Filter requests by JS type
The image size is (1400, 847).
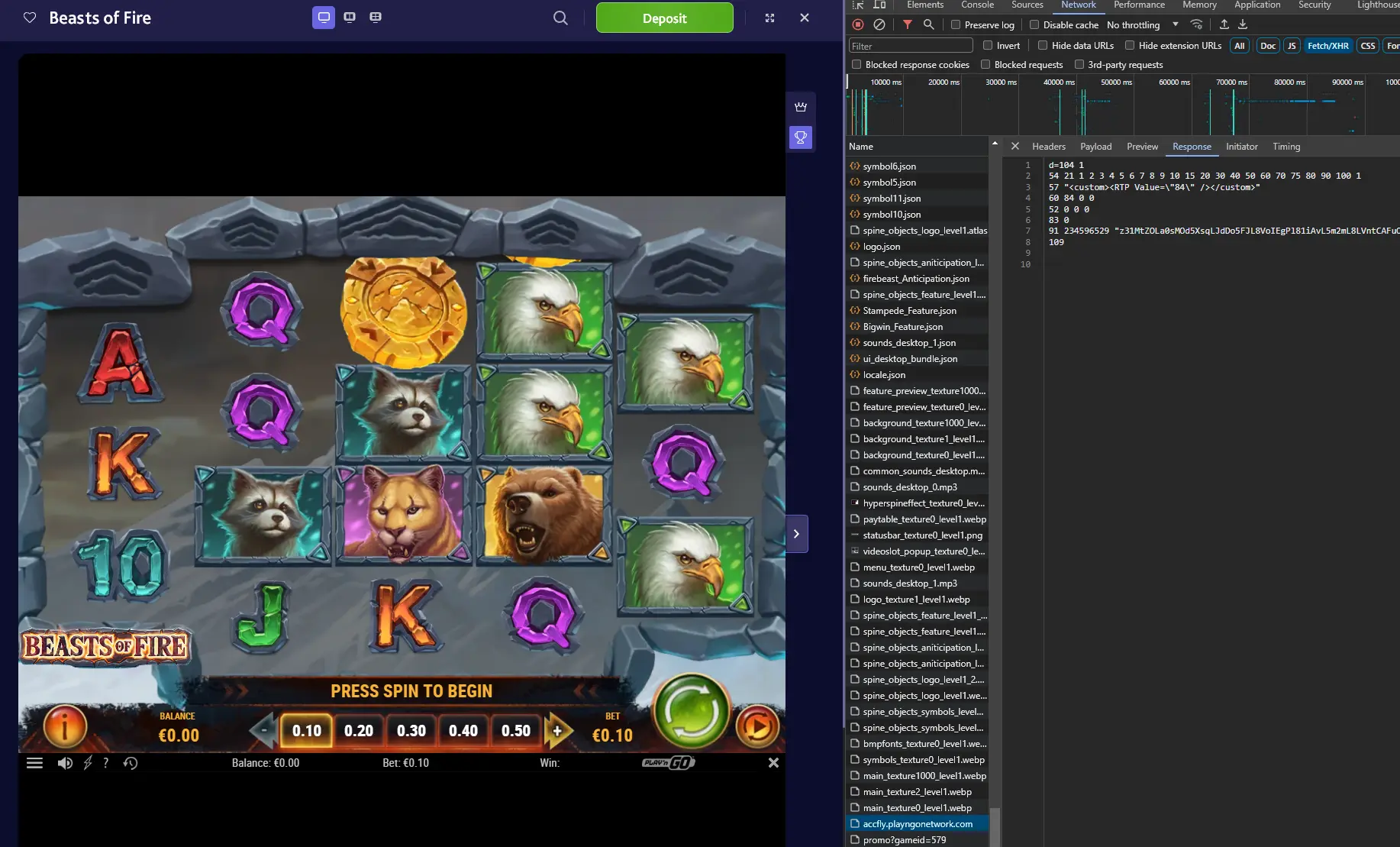[1292, 46]
